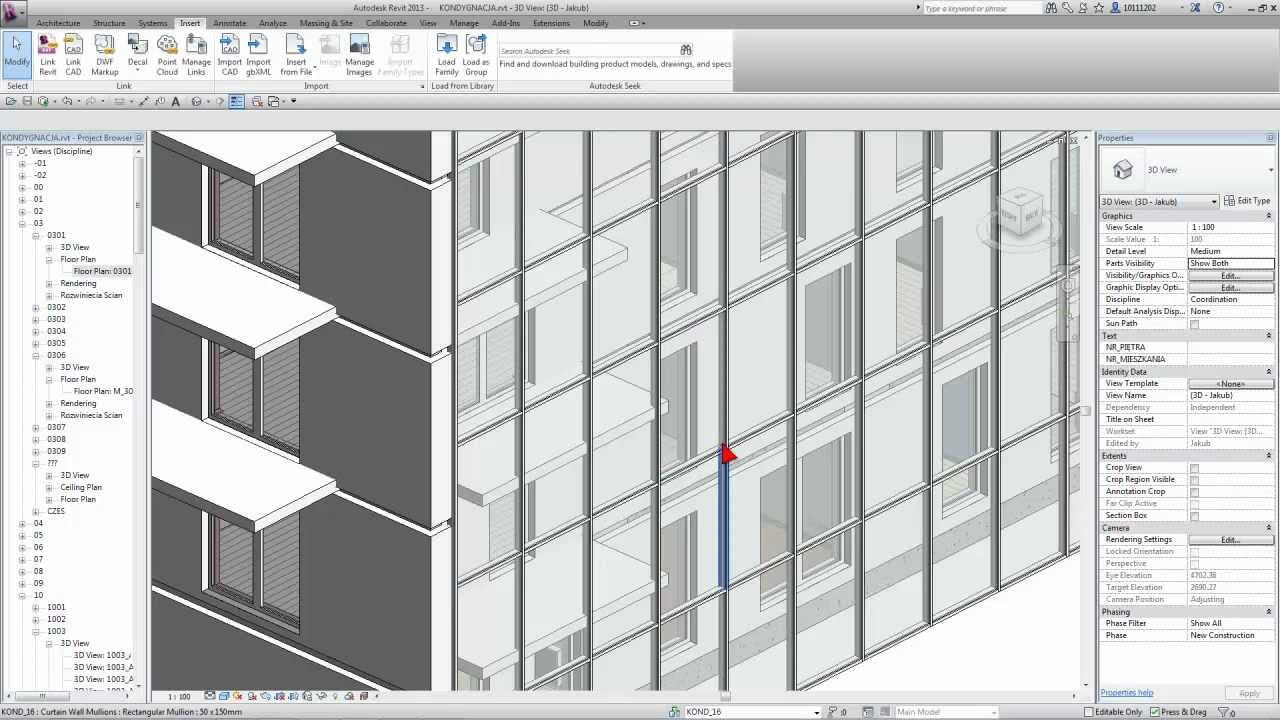Collapse the 0301 tree node
This screenshot has width=1280, height=720.
pyautogui.click(x=36, y=236)
